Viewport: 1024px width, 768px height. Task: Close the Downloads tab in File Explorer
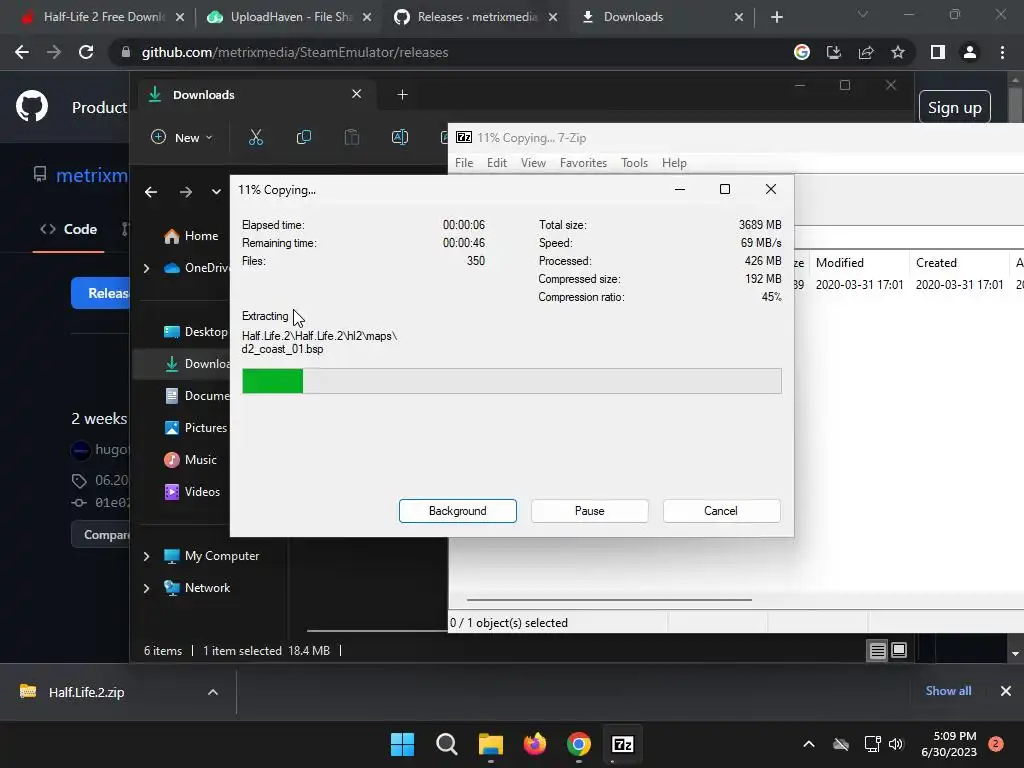[x=357, y=94]
